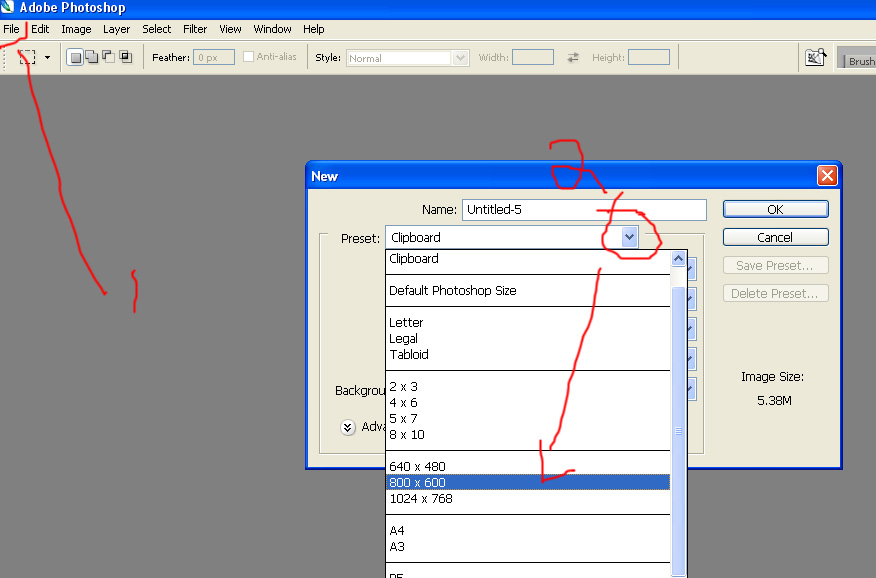Image resolution: width=876 pixels, height=578 pixels.
Task: Click OK in the New dialog
Action: point(775,209)
